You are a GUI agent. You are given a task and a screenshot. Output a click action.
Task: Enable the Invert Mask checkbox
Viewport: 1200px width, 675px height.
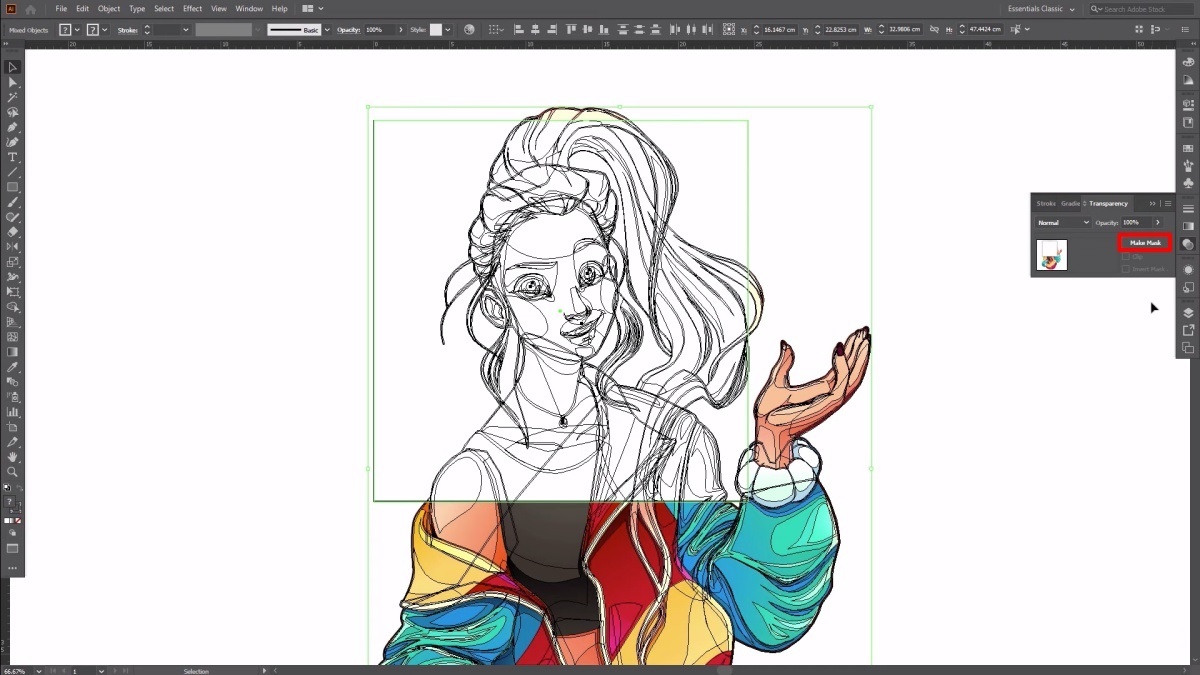(1125, 269)
